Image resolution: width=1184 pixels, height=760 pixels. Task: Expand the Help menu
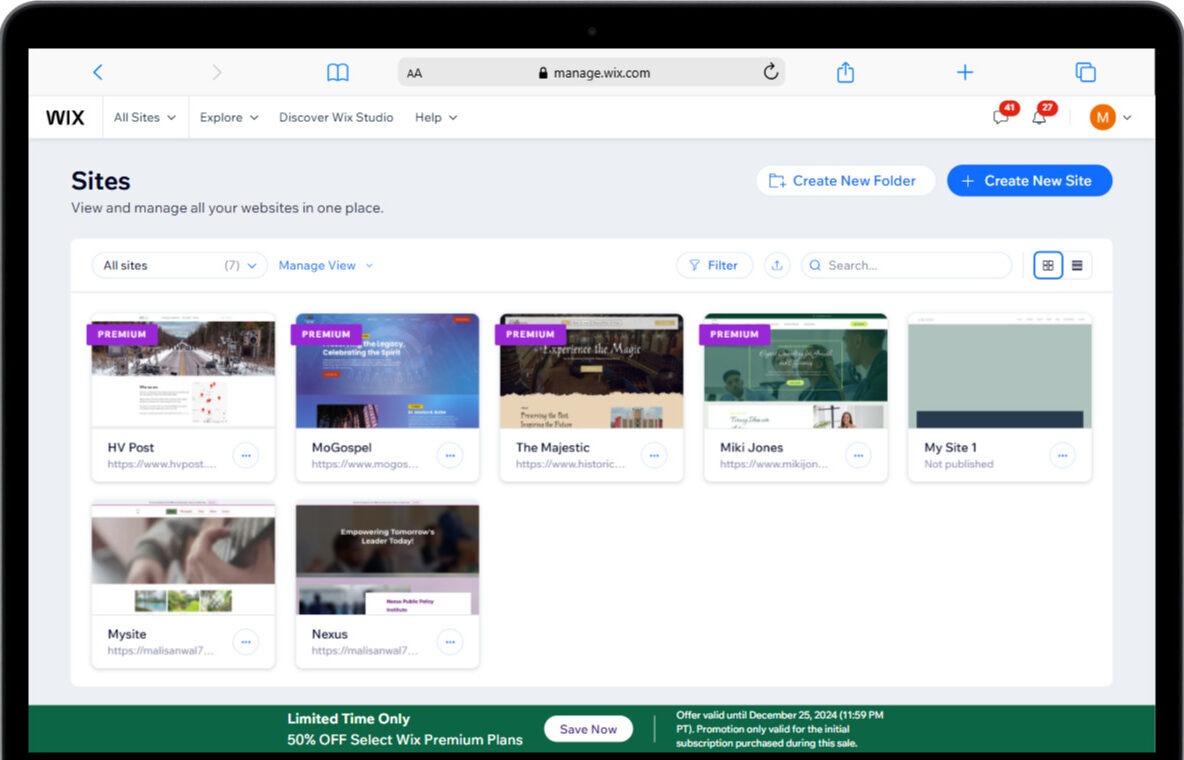tap(436, 117)
